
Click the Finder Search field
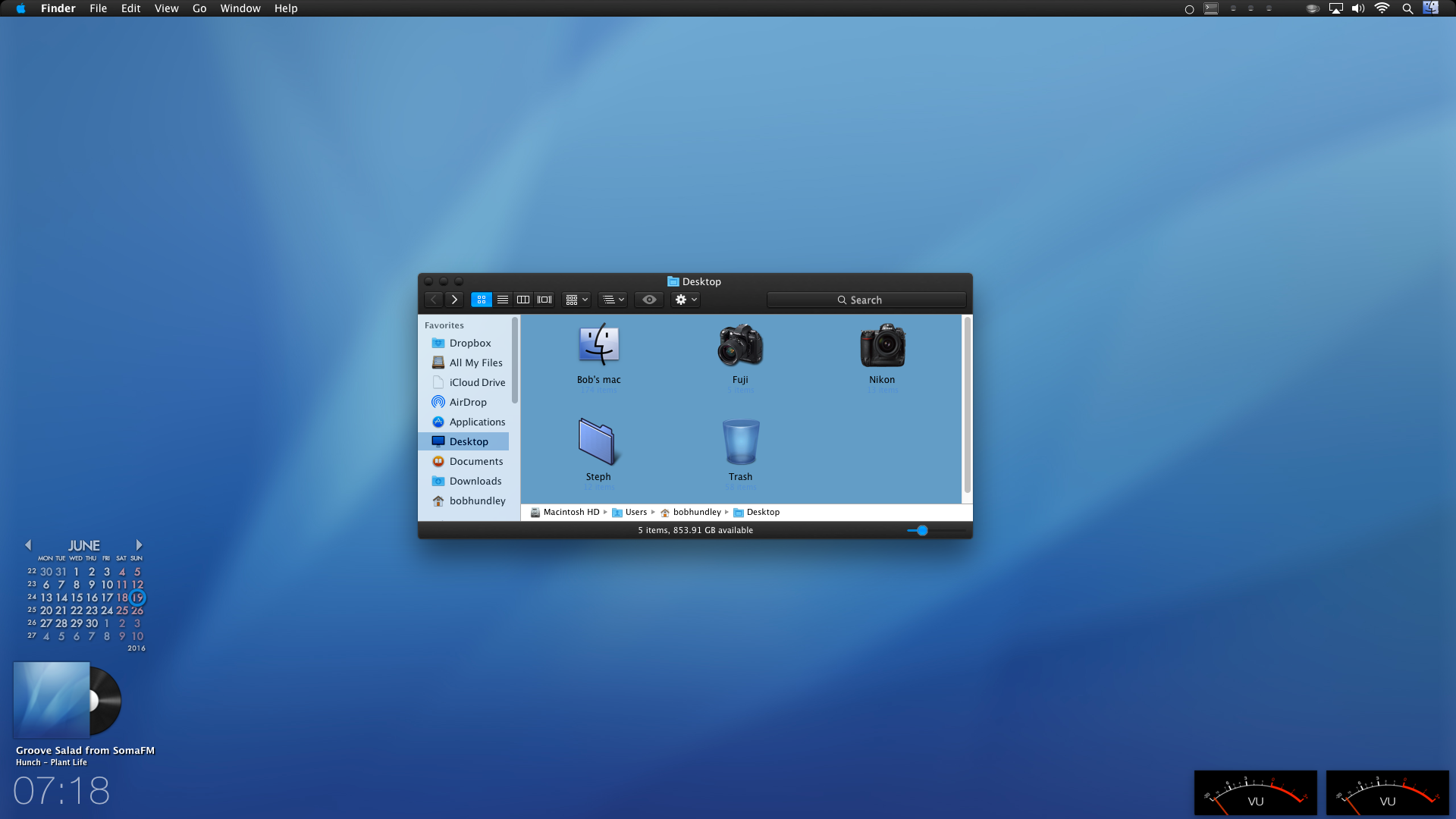click(866, 300)
